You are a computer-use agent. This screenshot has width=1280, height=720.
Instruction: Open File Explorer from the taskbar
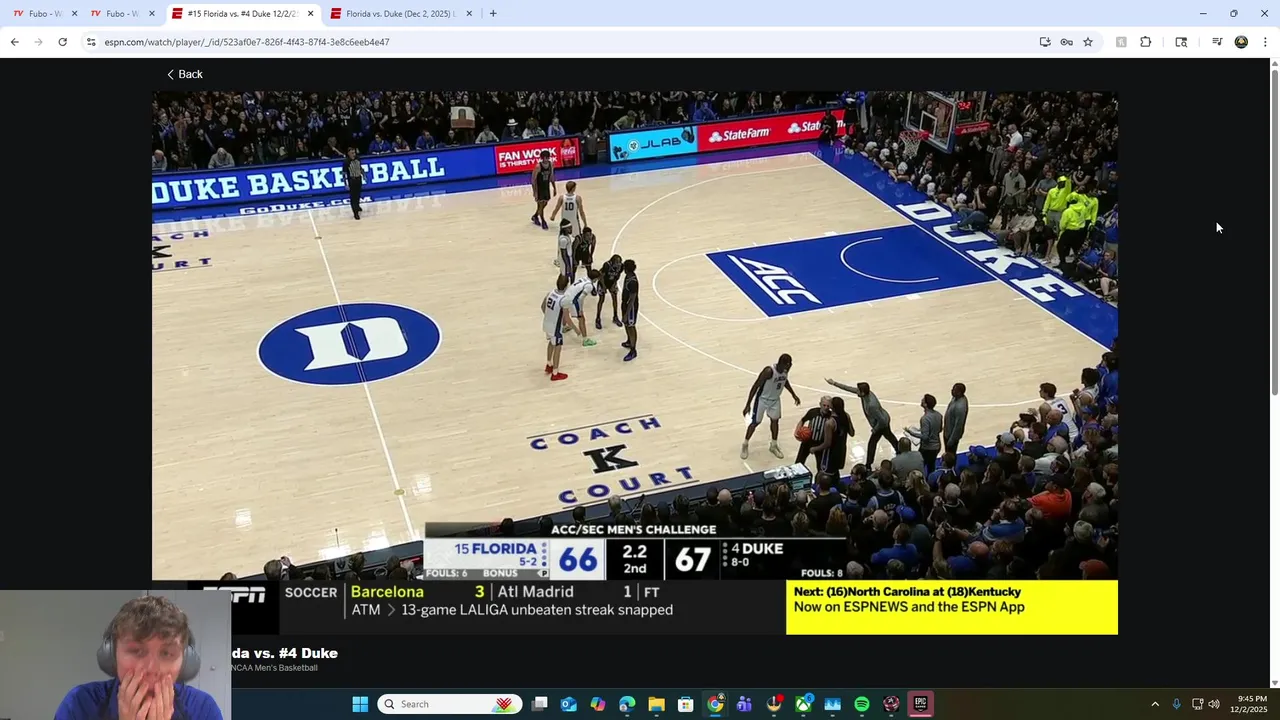(656, 704)
